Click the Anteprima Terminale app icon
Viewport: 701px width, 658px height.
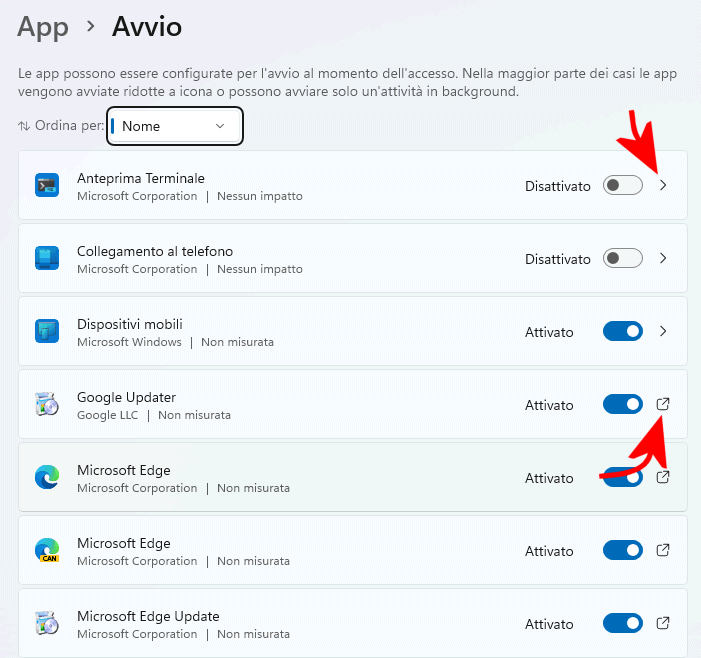tap(47, 185)
